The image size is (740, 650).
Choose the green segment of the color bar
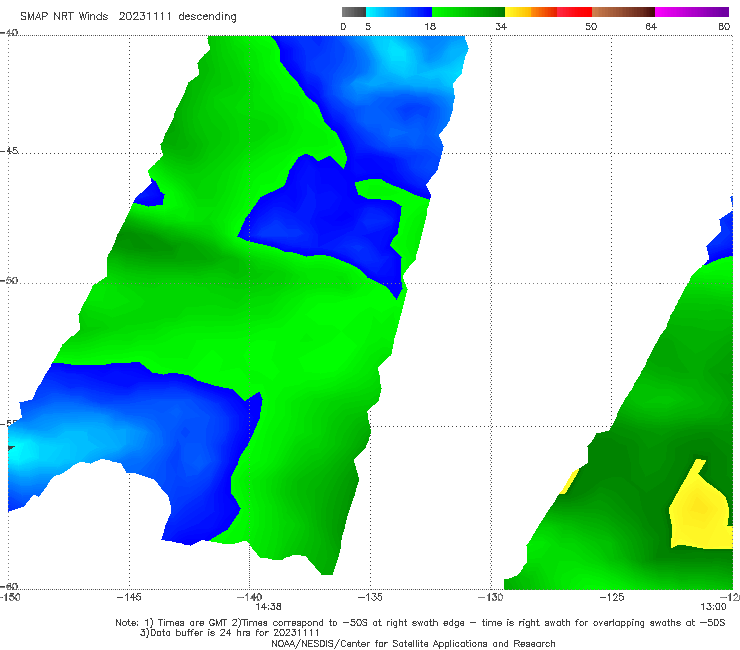tap(468, 12)
